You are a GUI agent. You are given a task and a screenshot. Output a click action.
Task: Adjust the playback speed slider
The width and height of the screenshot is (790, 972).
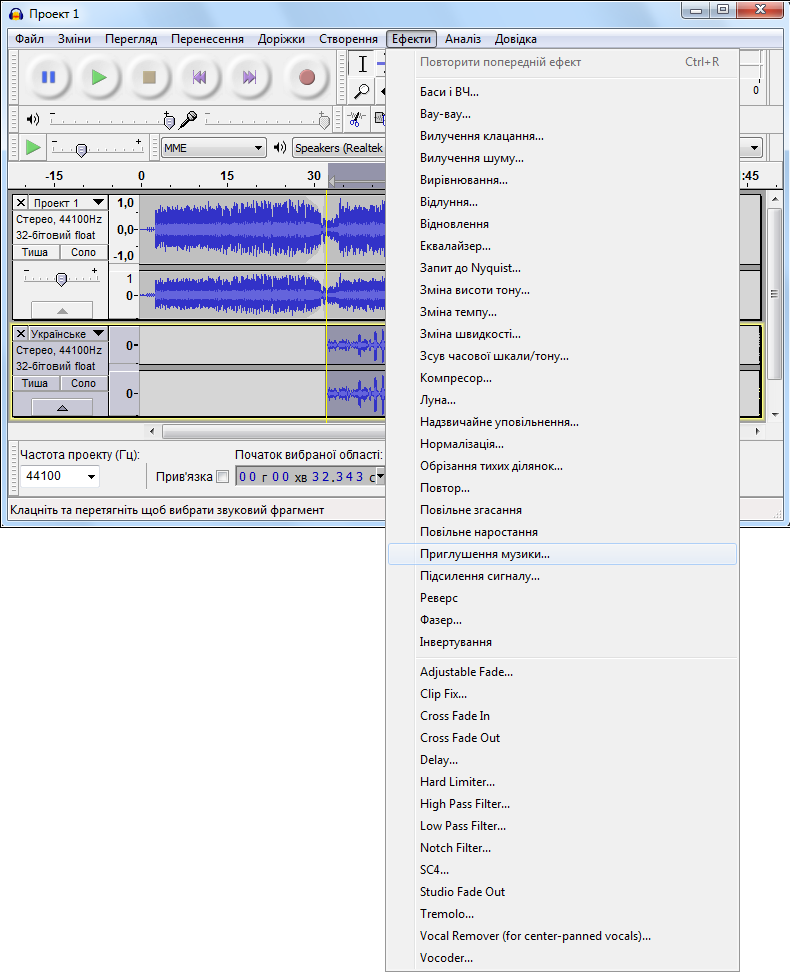[81, 149]
